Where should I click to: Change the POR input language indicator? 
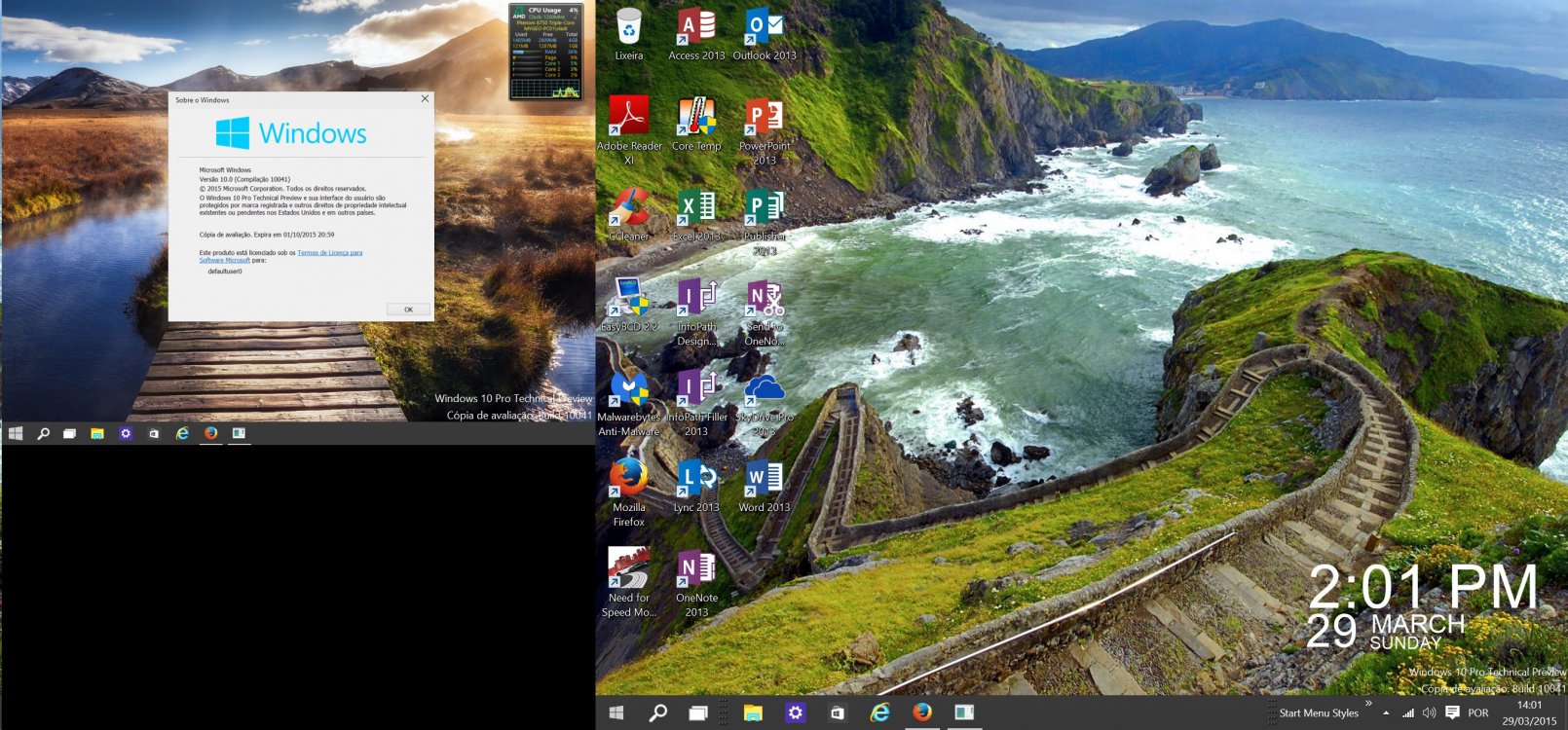1478,713
